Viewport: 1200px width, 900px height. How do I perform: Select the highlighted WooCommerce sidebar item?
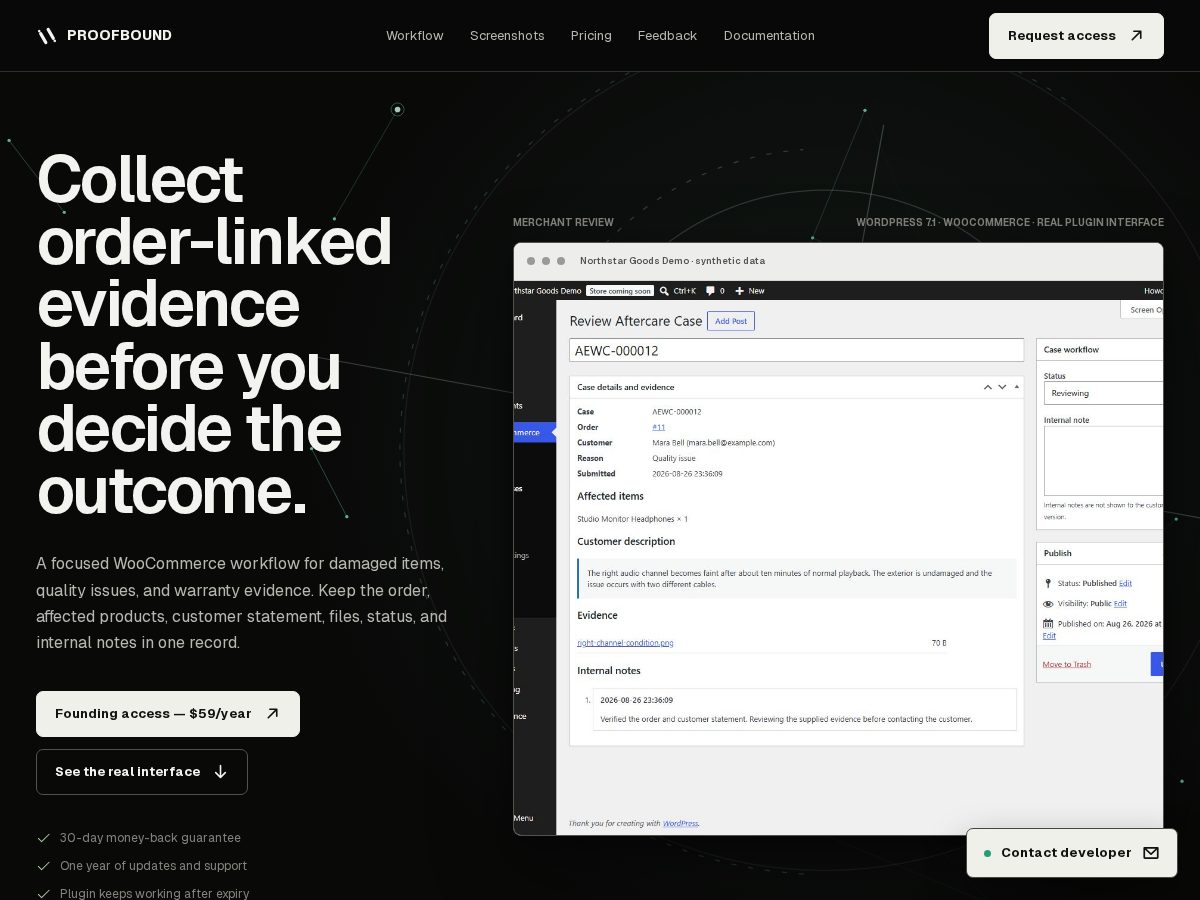pos(534,433)
